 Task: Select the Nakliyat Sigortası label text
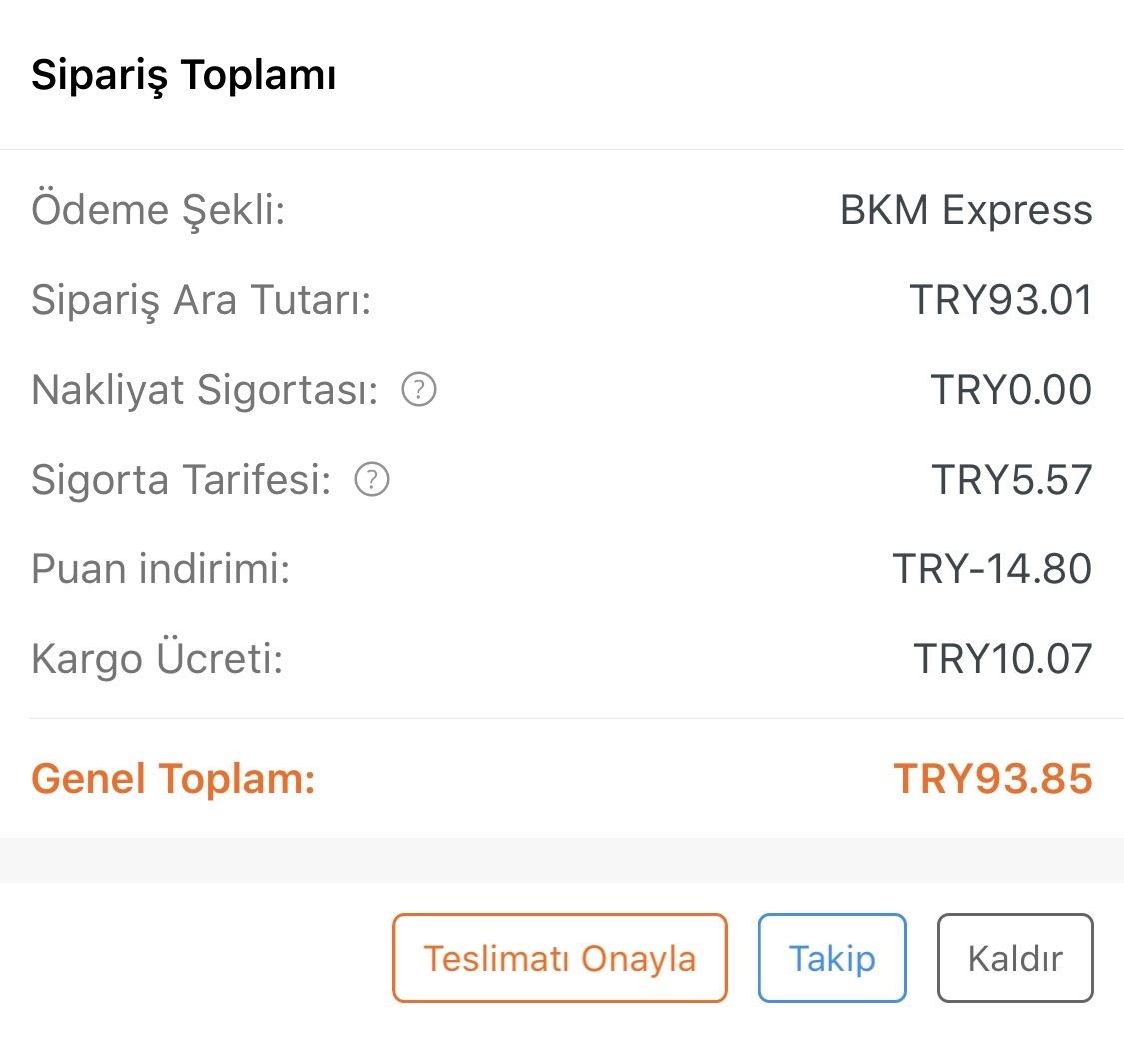point(204,390)
